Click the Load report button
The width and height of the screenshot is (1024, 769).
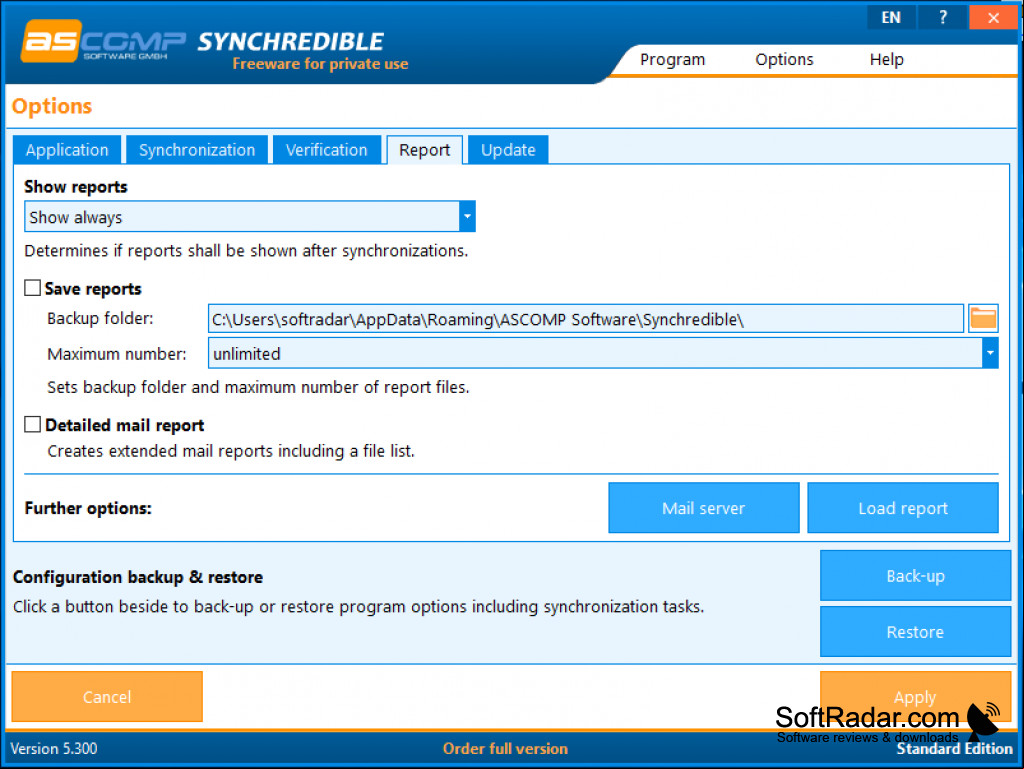pos(903,508)
